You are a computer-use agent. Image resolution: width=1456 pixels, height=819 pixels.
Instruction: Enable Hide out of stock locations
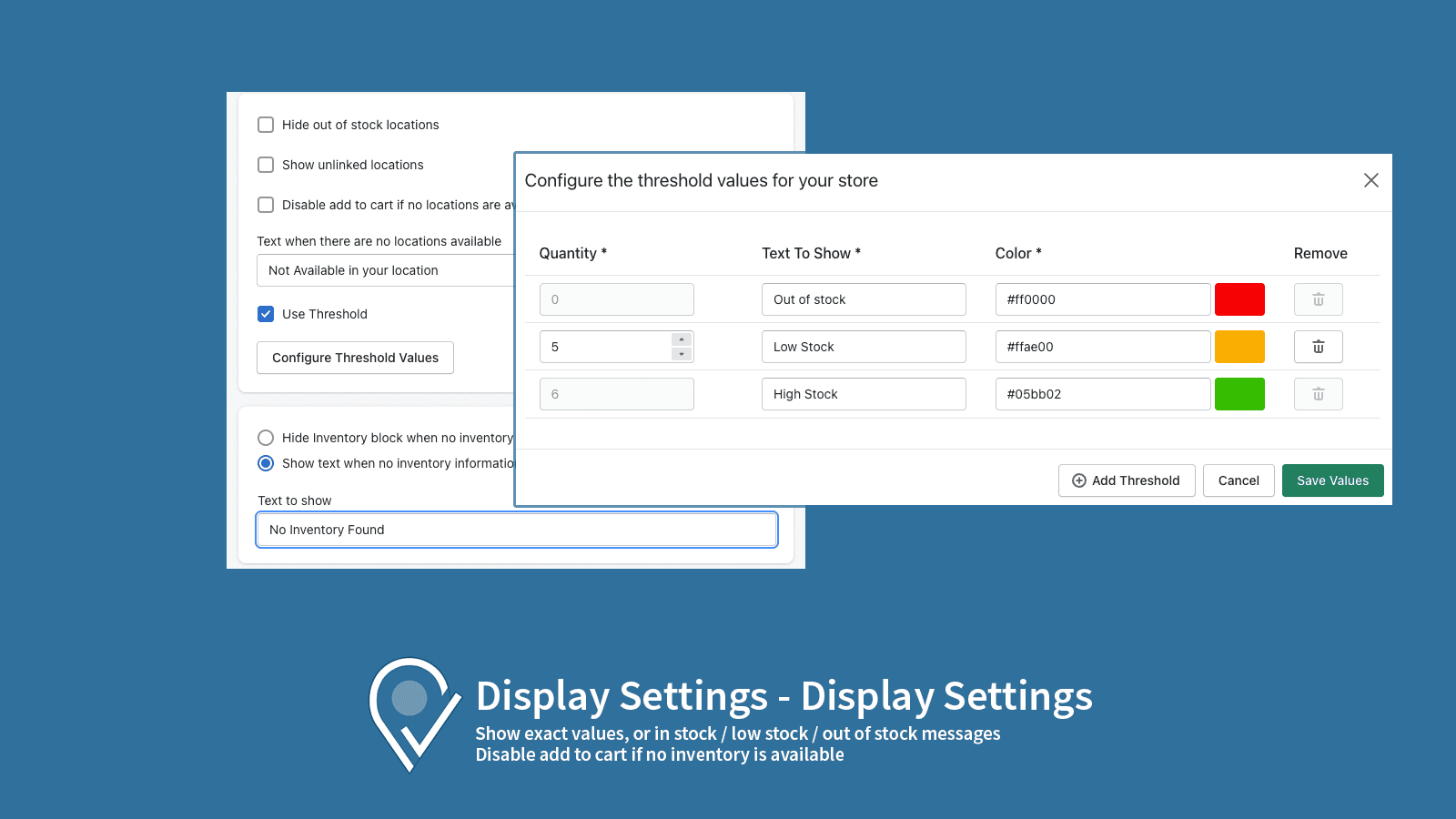(266, 125)
